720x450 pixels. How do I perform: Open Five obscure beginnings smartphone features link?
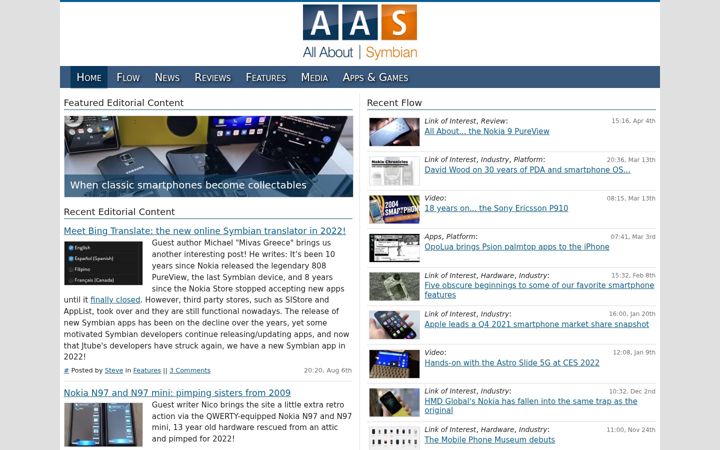(539, 290)
